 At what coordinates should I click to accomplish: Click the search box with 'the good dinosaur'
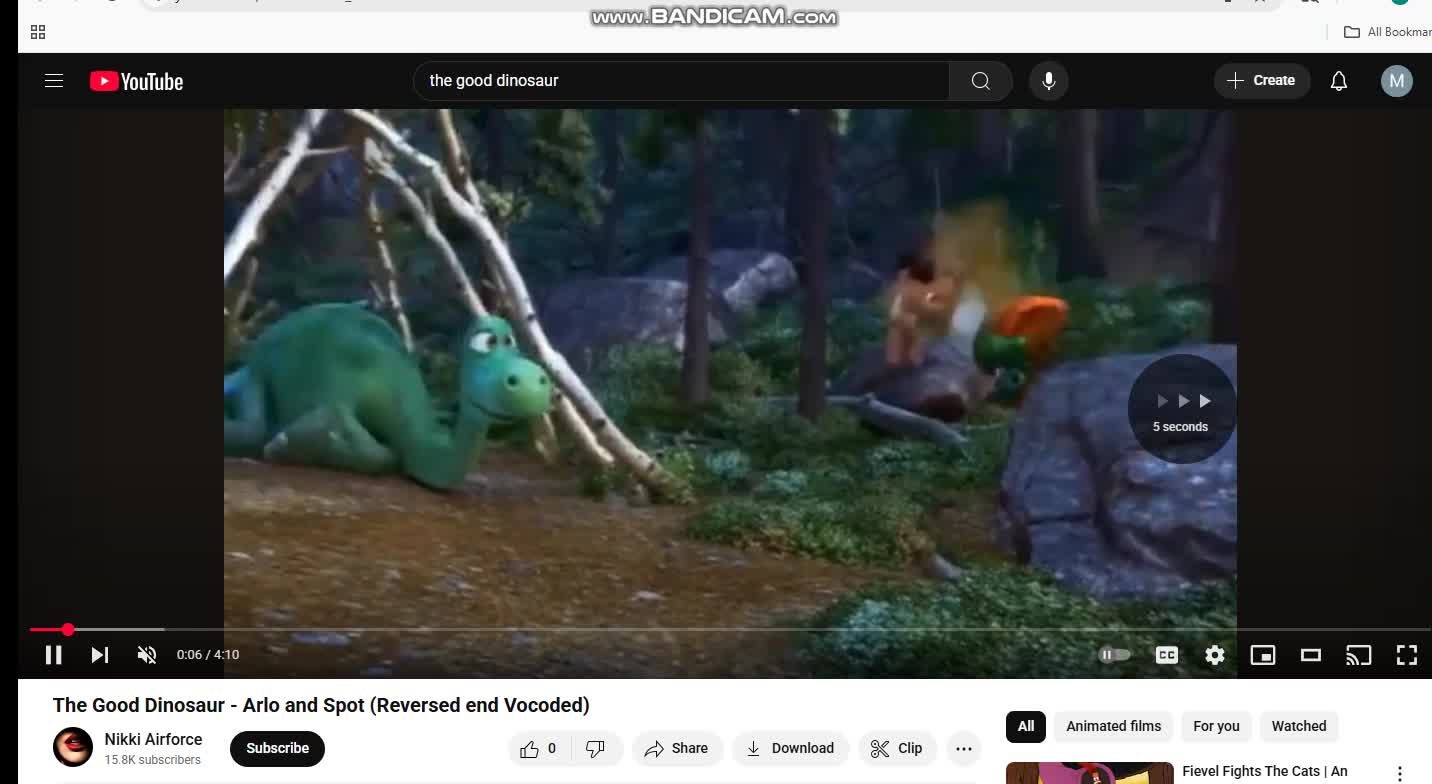tap(680, 81)
